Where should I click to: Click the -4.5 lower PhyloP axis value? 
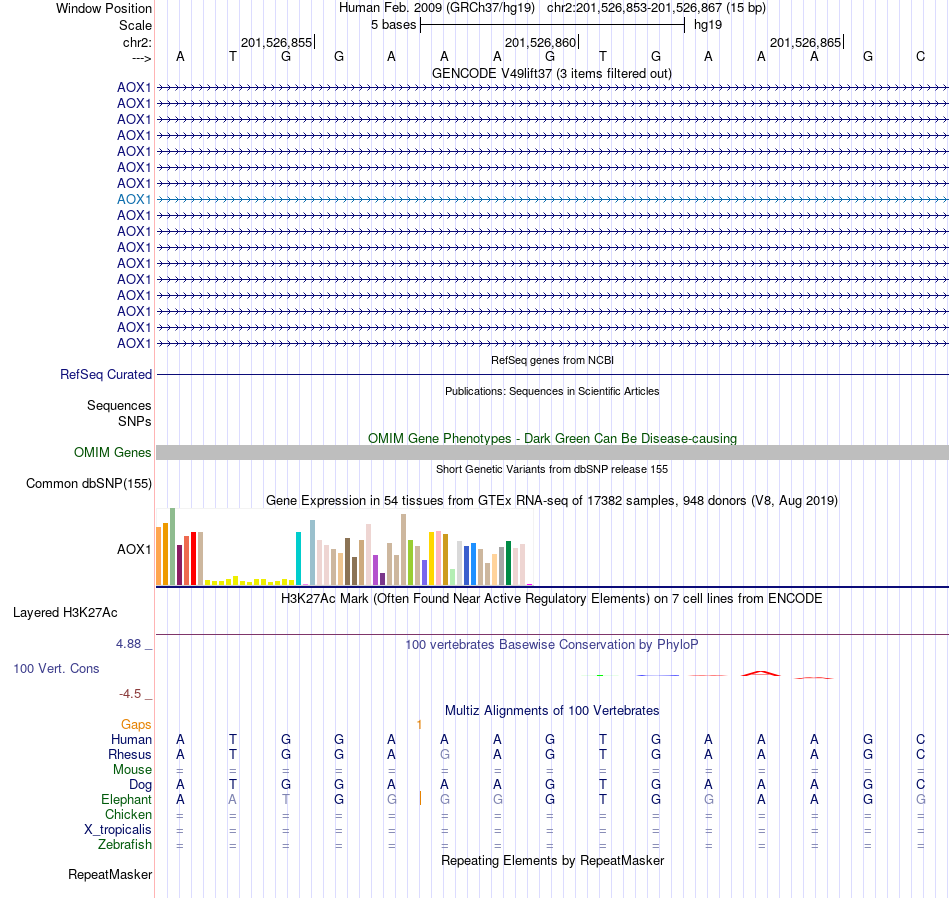pos(130,694)
